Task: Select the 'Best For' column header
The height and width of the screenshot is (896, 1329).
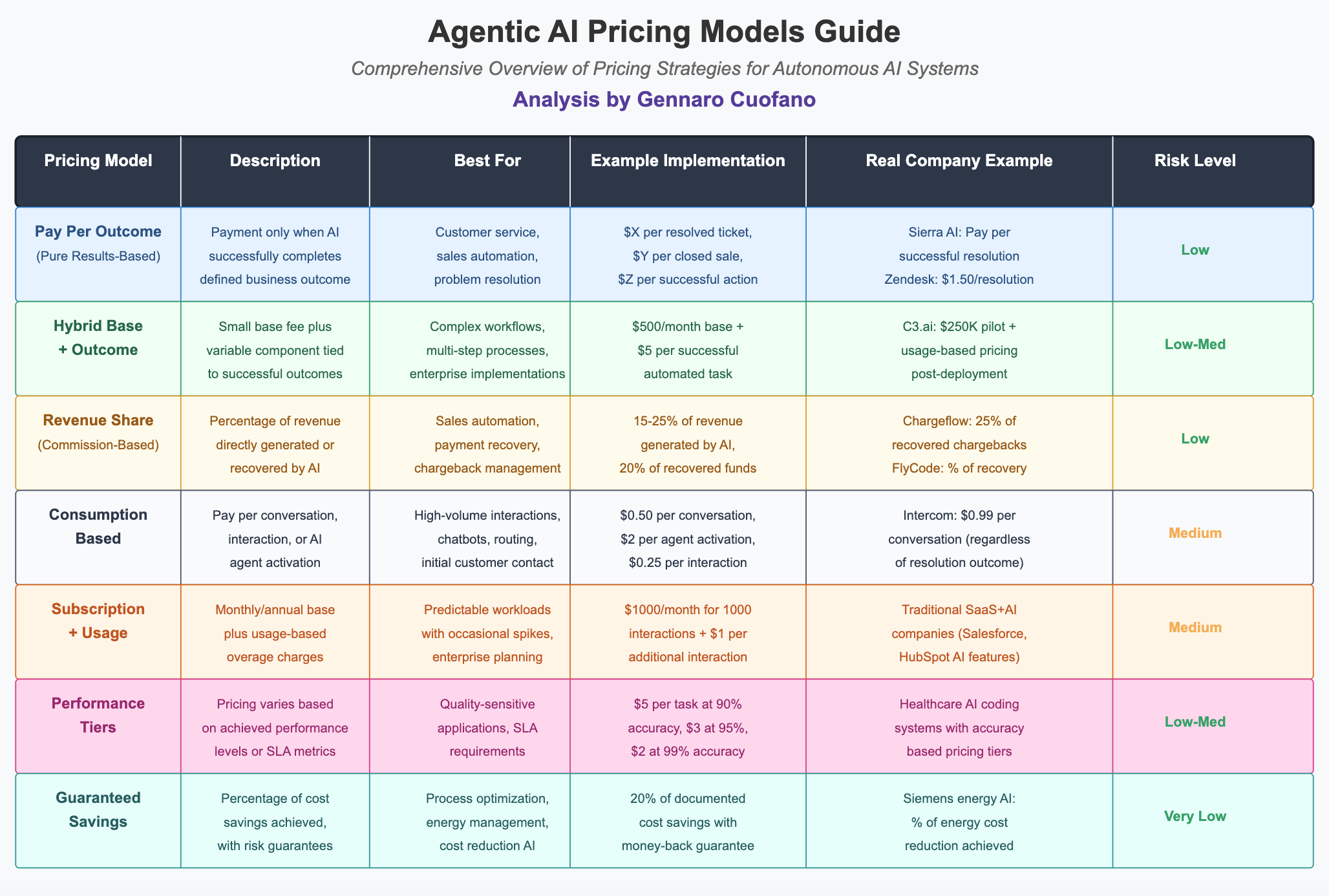Action: coord(469,161)
